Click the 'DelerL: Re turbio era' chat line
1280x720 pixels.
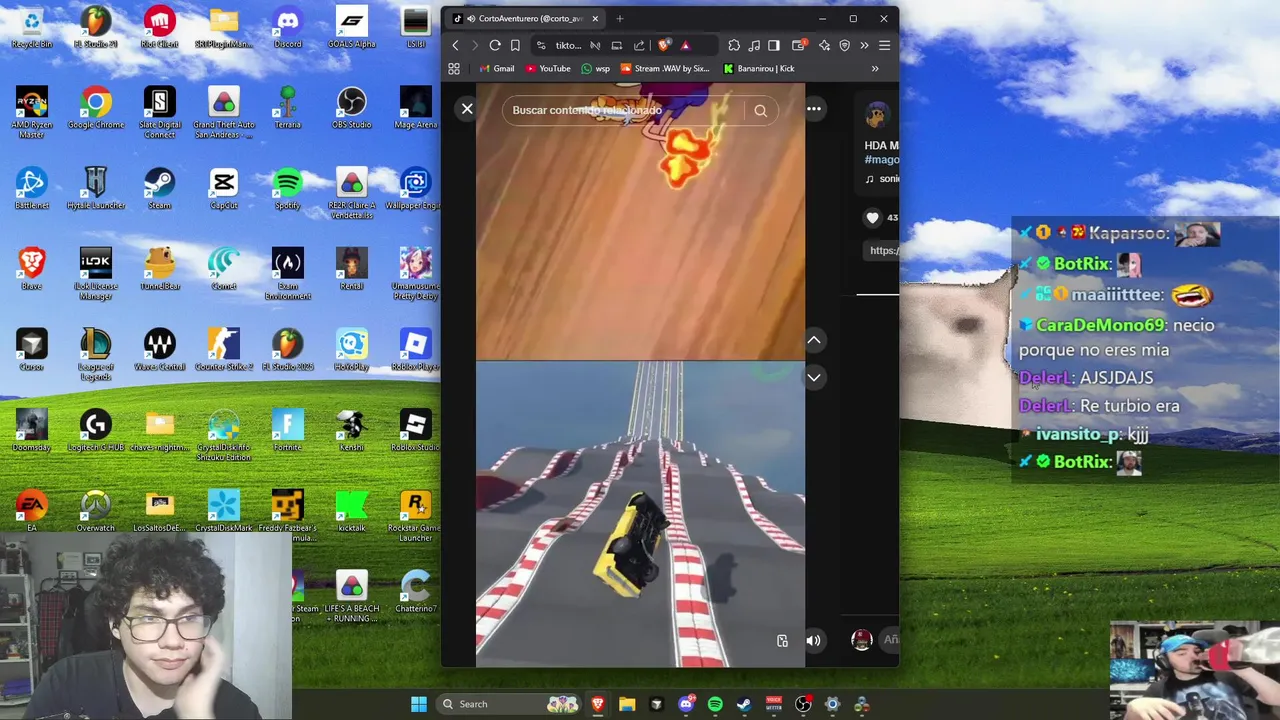coord(1099,406)
